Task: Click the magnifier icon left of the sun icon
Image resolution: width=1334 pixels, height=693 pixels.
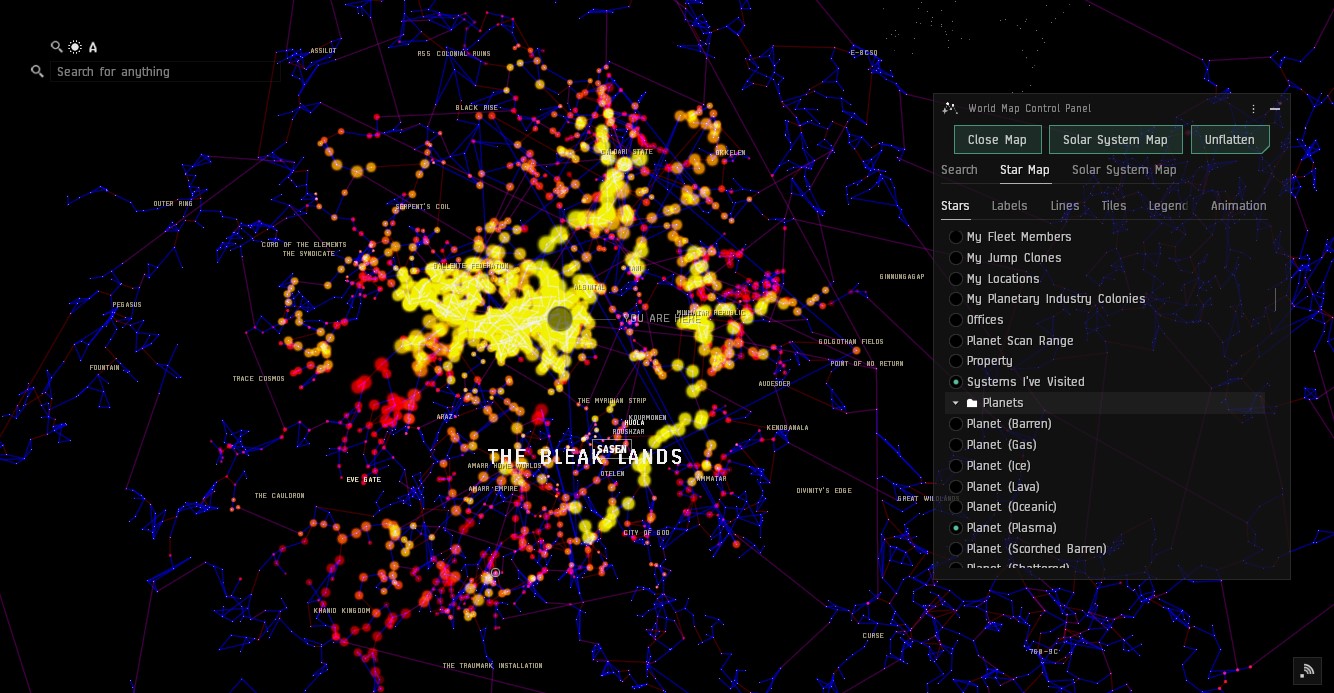Action: 57,47
